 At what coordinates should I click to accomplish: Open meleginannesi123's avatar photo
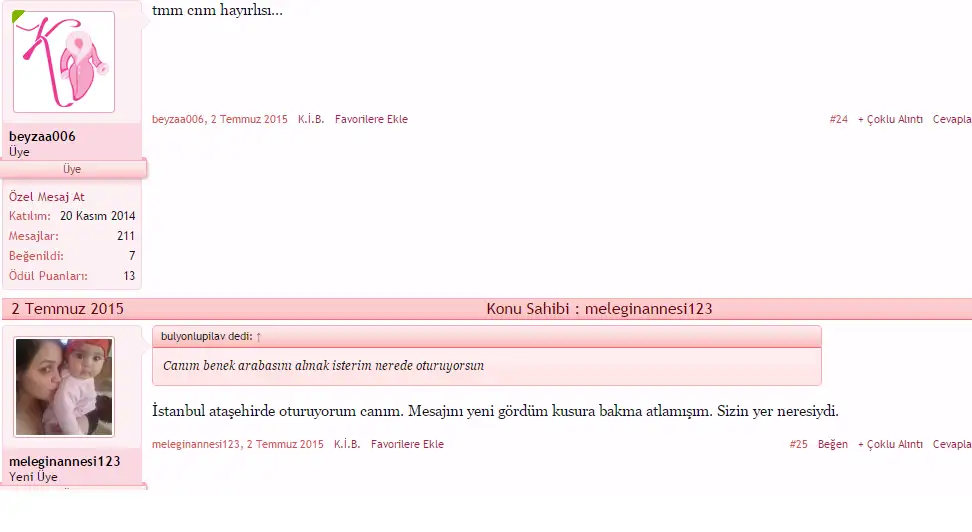coord(64,387)
